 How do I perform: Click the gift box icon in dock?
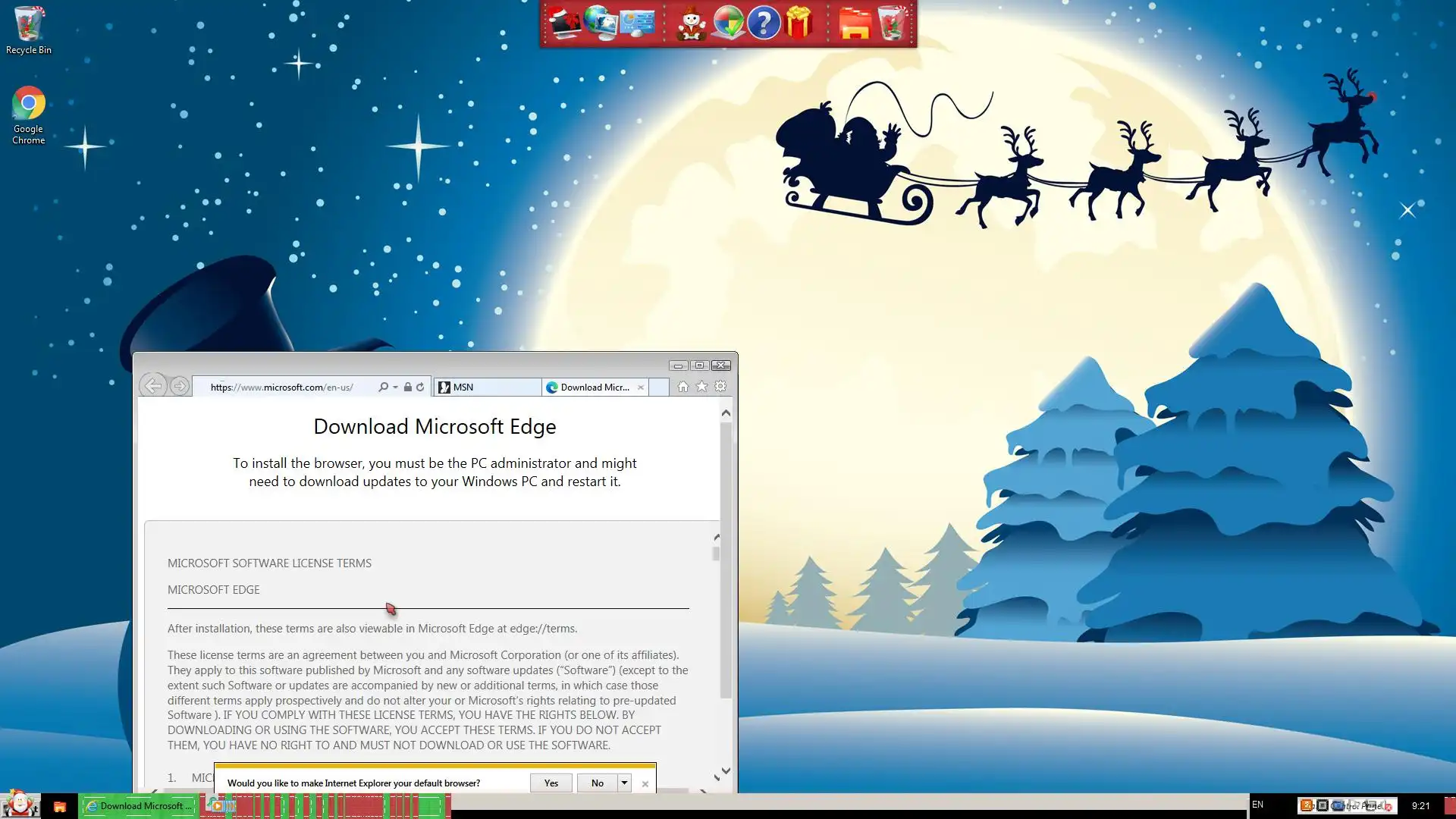(799, 24)
